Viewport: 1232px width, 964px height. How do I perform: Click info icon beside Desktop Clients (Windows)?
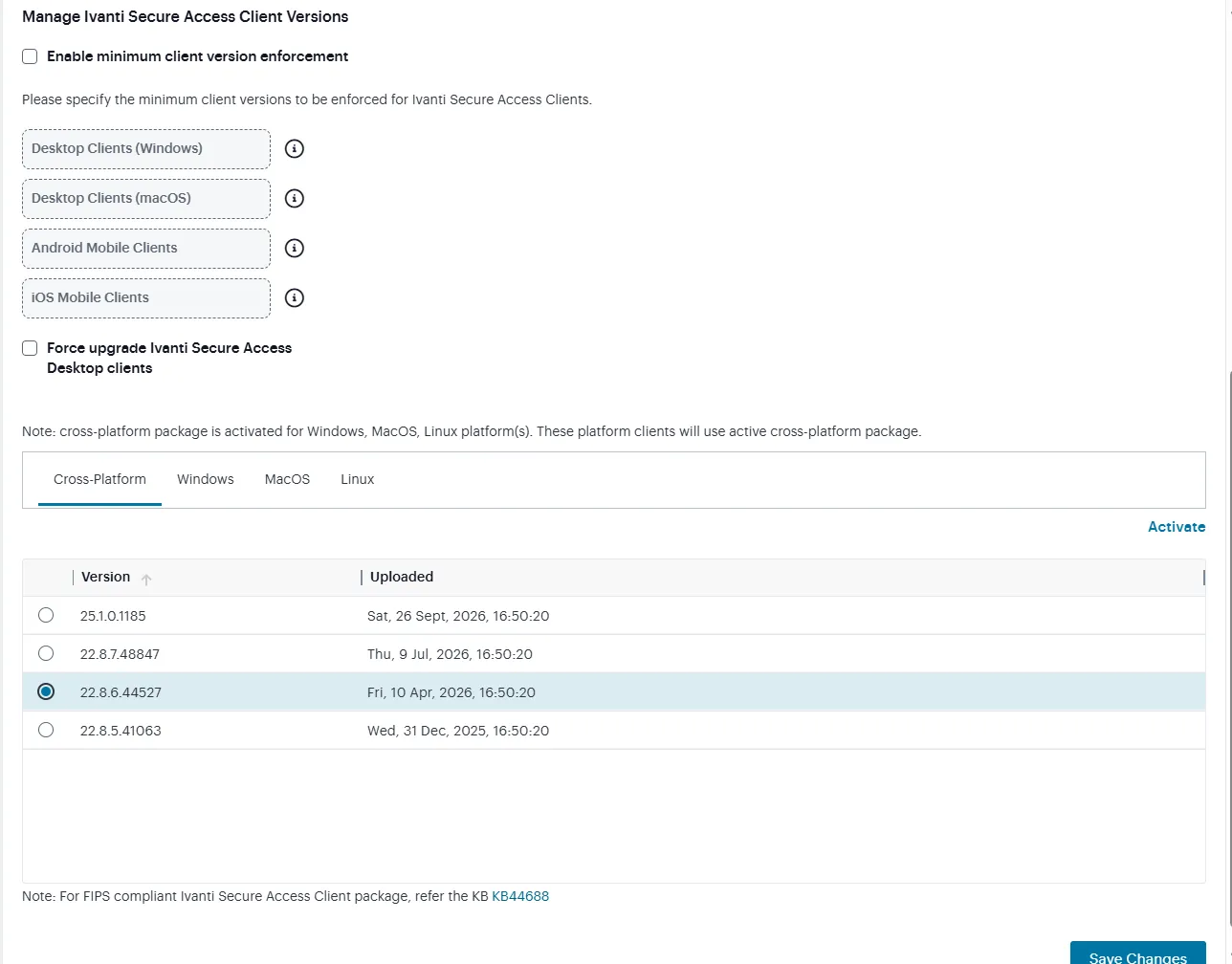tap(295, 149)
